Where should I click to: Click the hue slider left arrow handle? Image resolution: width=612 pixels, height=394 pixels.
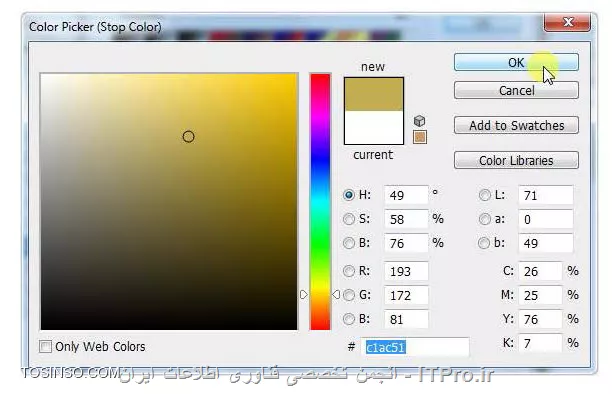click(304, 294)
